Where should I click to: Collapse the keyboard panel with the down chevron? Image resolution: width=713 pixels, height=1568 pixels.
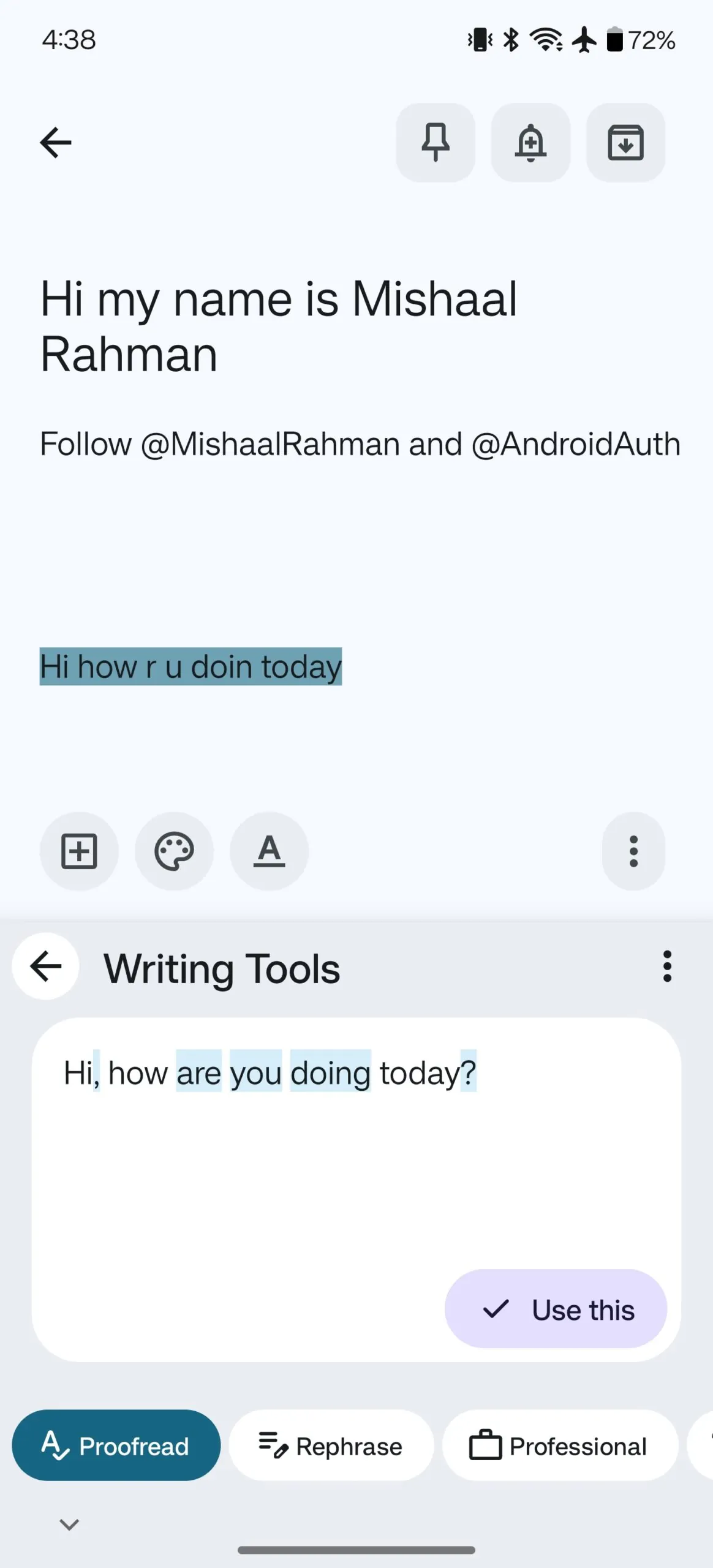(x=69, y=1525)
